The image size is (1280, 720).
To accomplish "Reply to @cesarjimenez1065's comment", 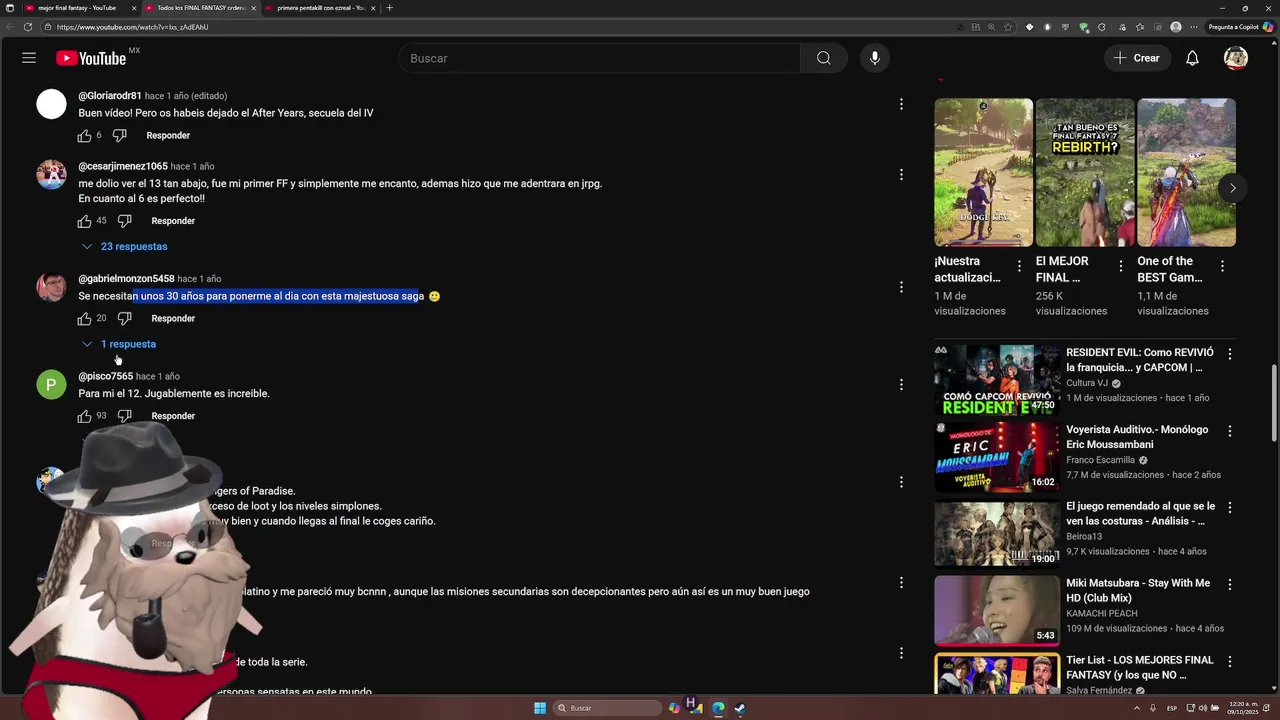I will coord(173,221).
